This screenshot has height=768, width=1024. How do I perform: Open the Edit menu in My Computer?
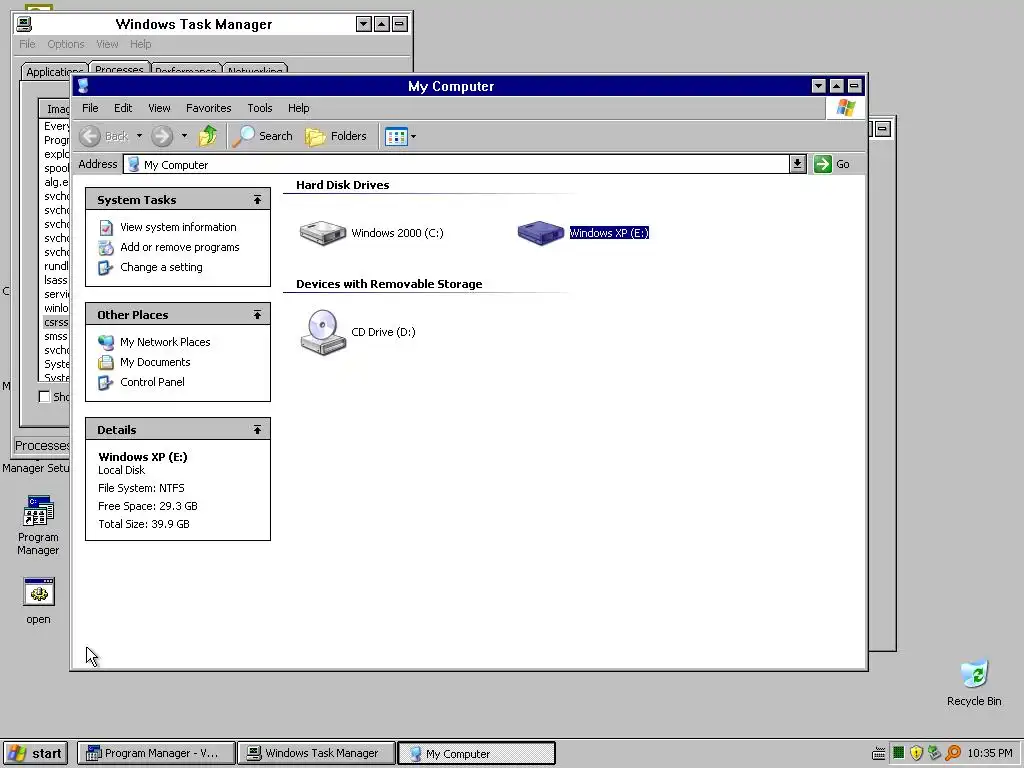(123, 108)
